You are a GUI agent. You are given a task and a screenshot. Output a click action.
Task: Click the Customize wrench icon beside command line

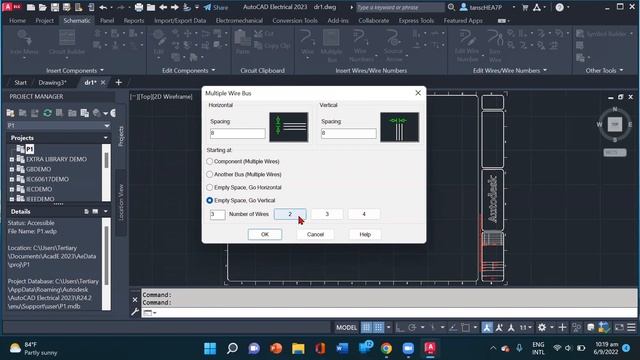[135, 313]
